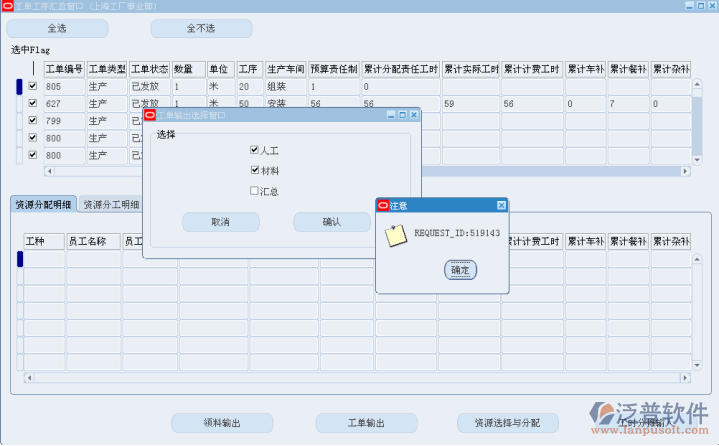Viewport: 719px width, 446px height.
Task: Toggle the 人工 checkbox
Action: coord(255,151)
